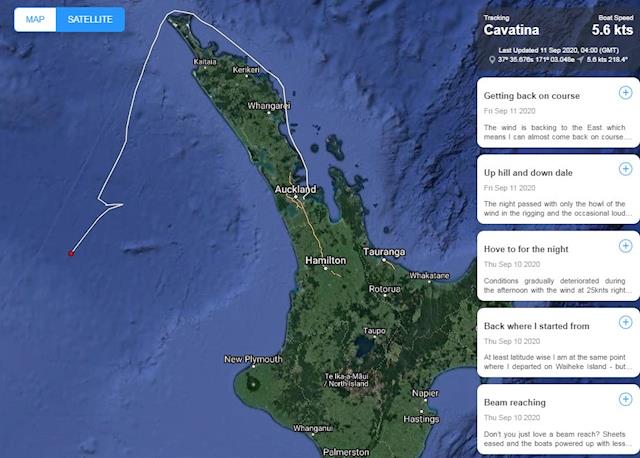Click the location pin icon beside coordinates
This screenshot has height=458, width=640.
pos(492,60)
